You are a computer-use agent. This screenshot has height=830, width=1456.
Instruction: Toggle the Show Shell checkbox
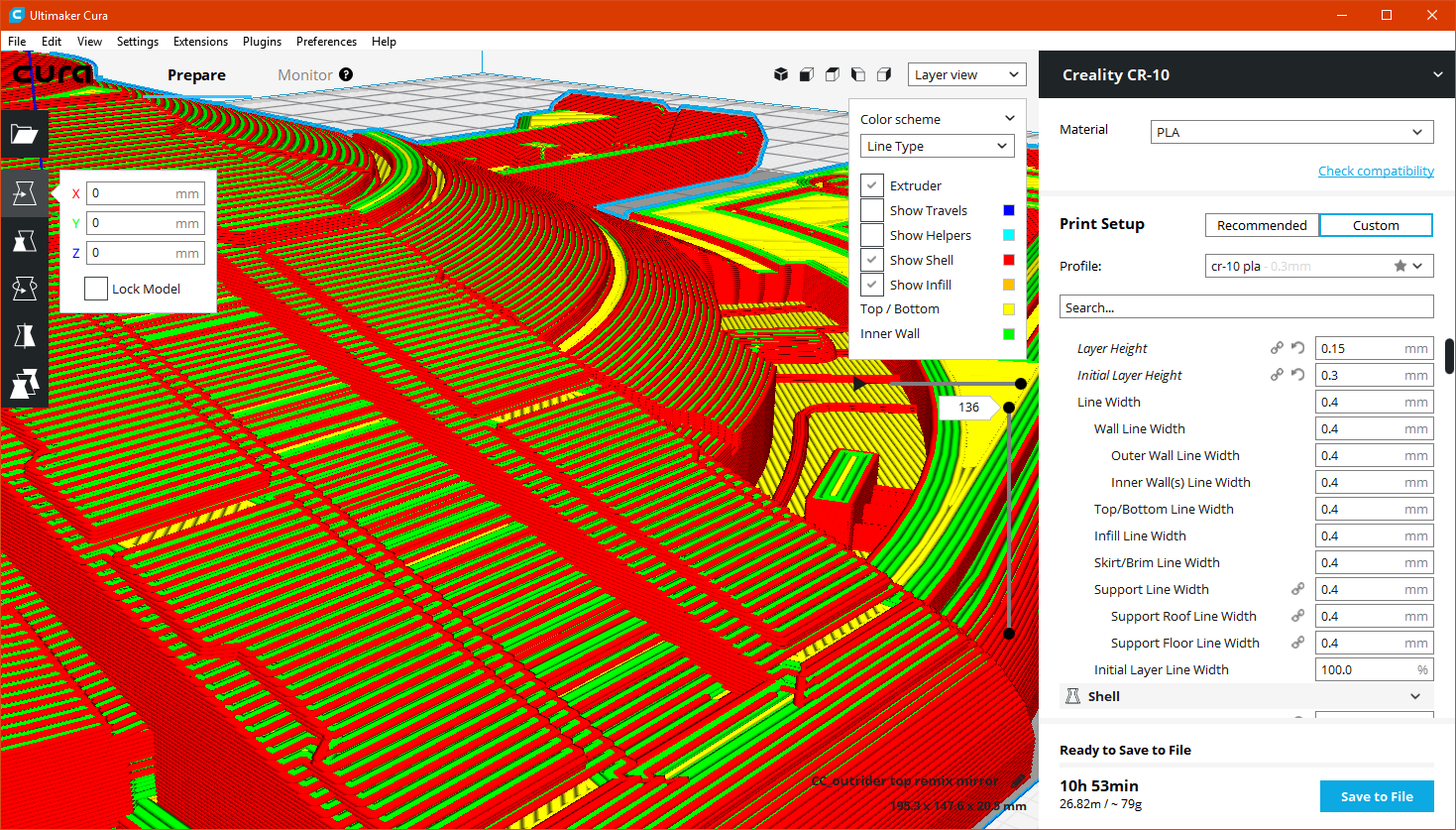click(872, 260)
